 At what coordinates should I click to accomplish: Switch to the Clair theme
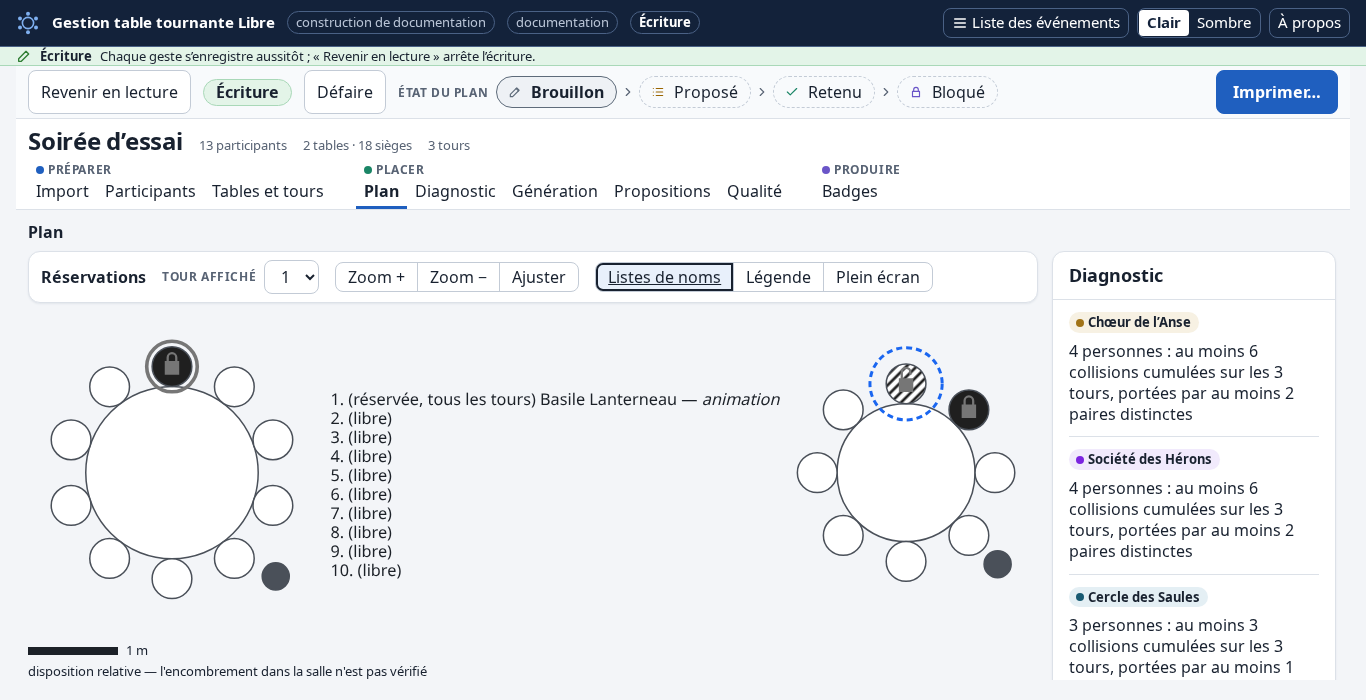pos(1164,23)
